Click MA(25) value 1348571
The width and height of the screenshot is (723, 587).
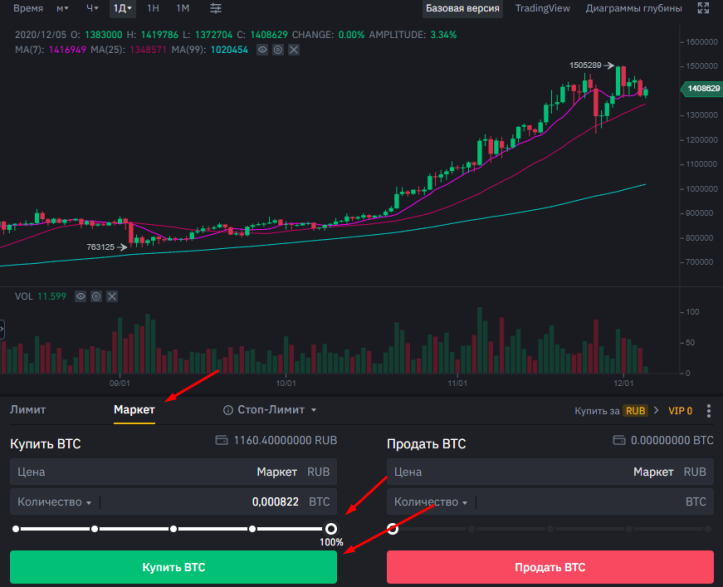coord(148,50)
